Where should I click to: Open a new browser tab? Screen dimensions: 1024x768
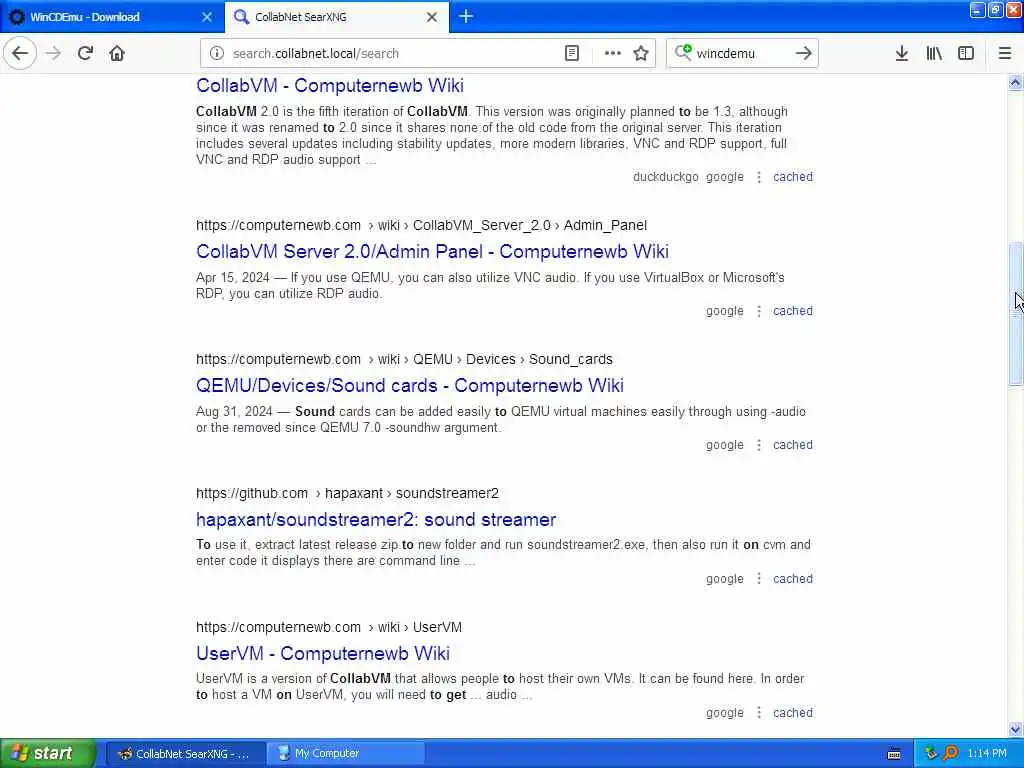pyautogui.click(x=466, y=16)
